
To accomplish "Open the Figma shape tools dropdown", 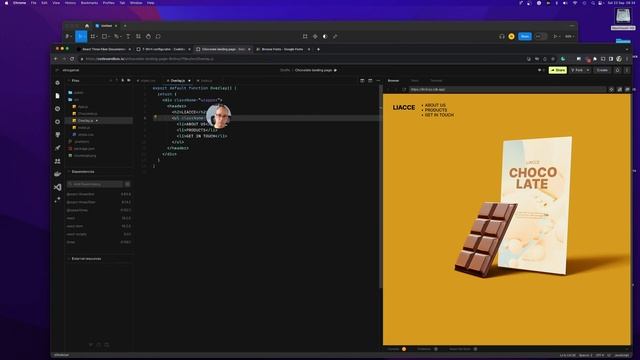I will click(105, 36).
